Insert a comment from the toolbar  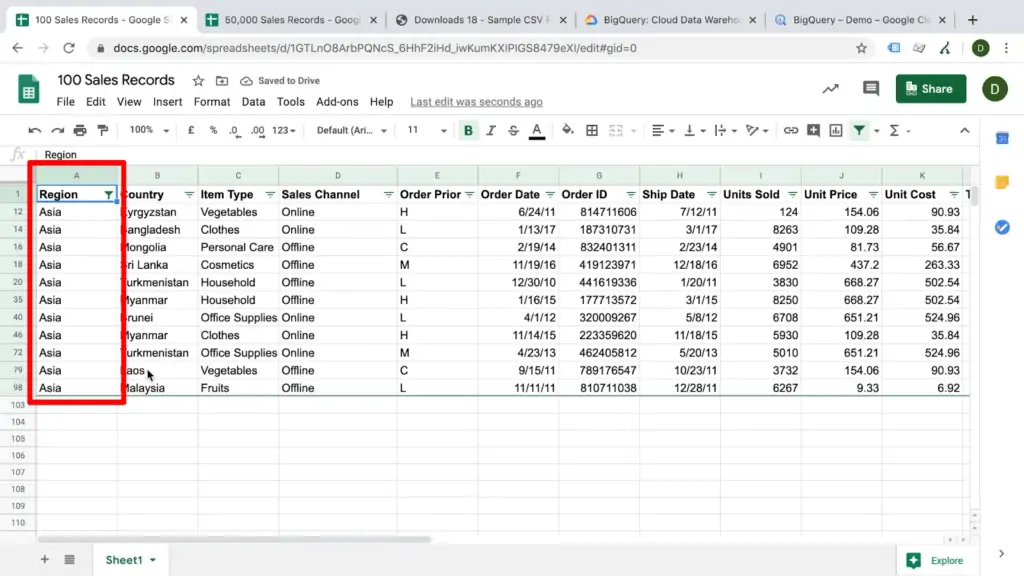coord(813,130)
